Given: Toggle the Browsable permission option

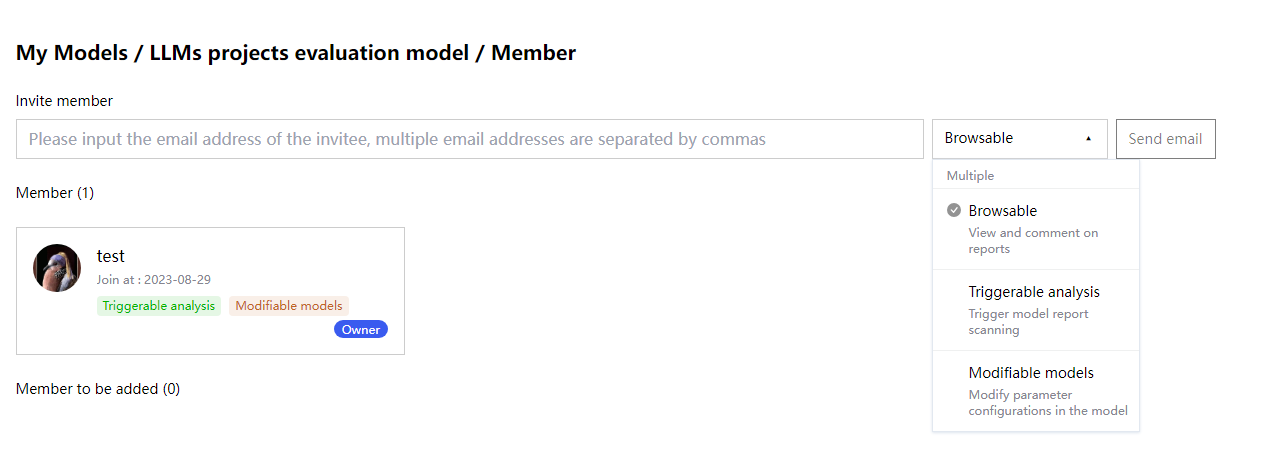Looking at the screenshot, I should [1036, 229].
